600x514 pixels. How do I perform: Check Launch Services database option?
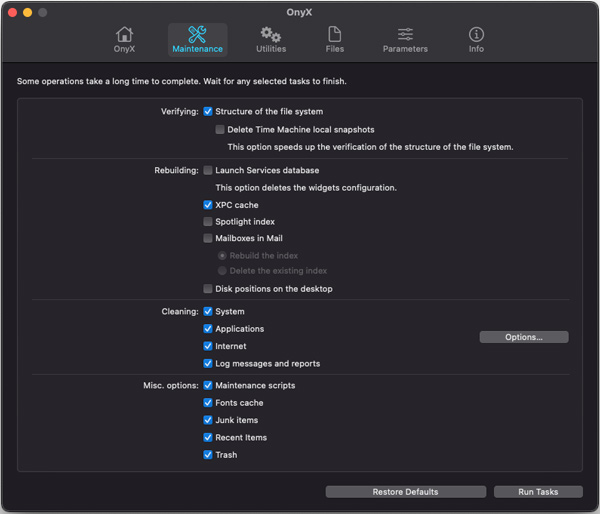[x=208, y=170]
